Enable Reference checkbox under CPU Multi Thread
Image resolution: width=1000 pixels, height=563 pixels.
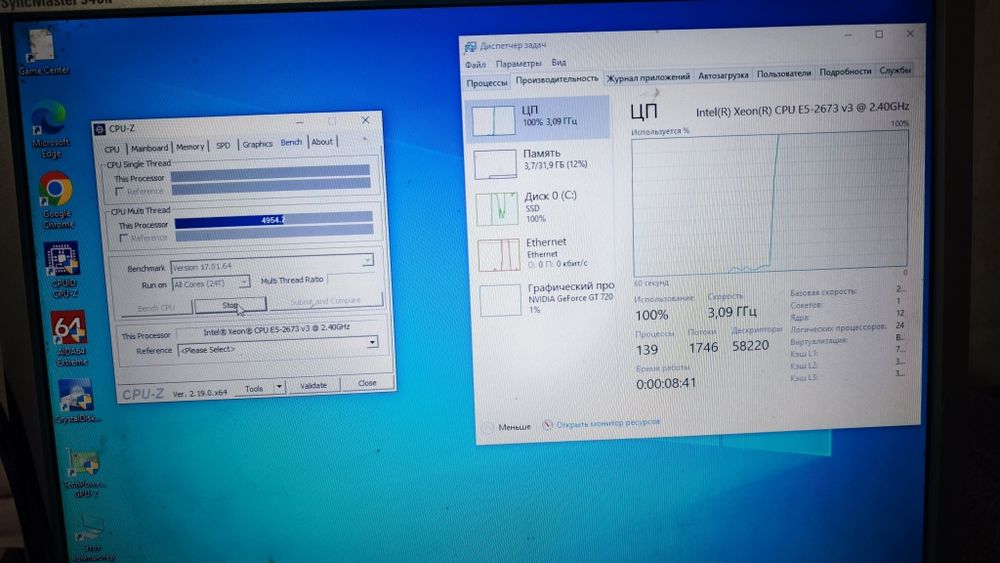click(123, 238)
